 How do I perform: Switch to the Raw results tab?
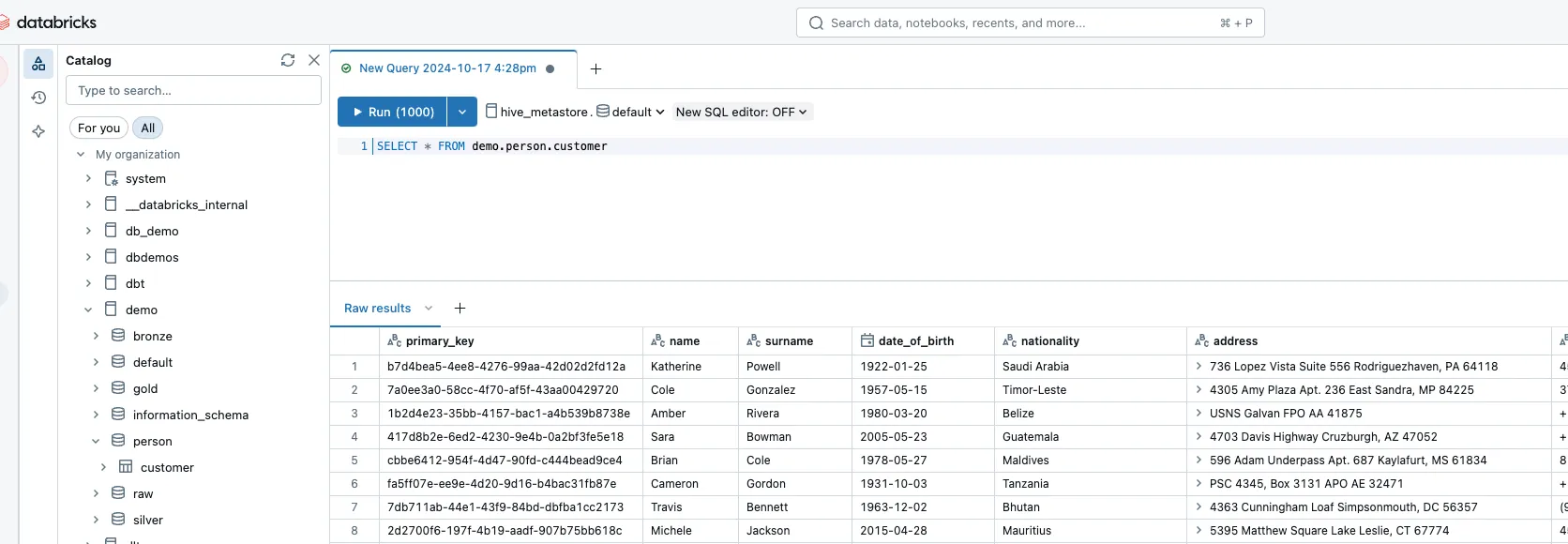pyautogui.click(x=377, y=308)
